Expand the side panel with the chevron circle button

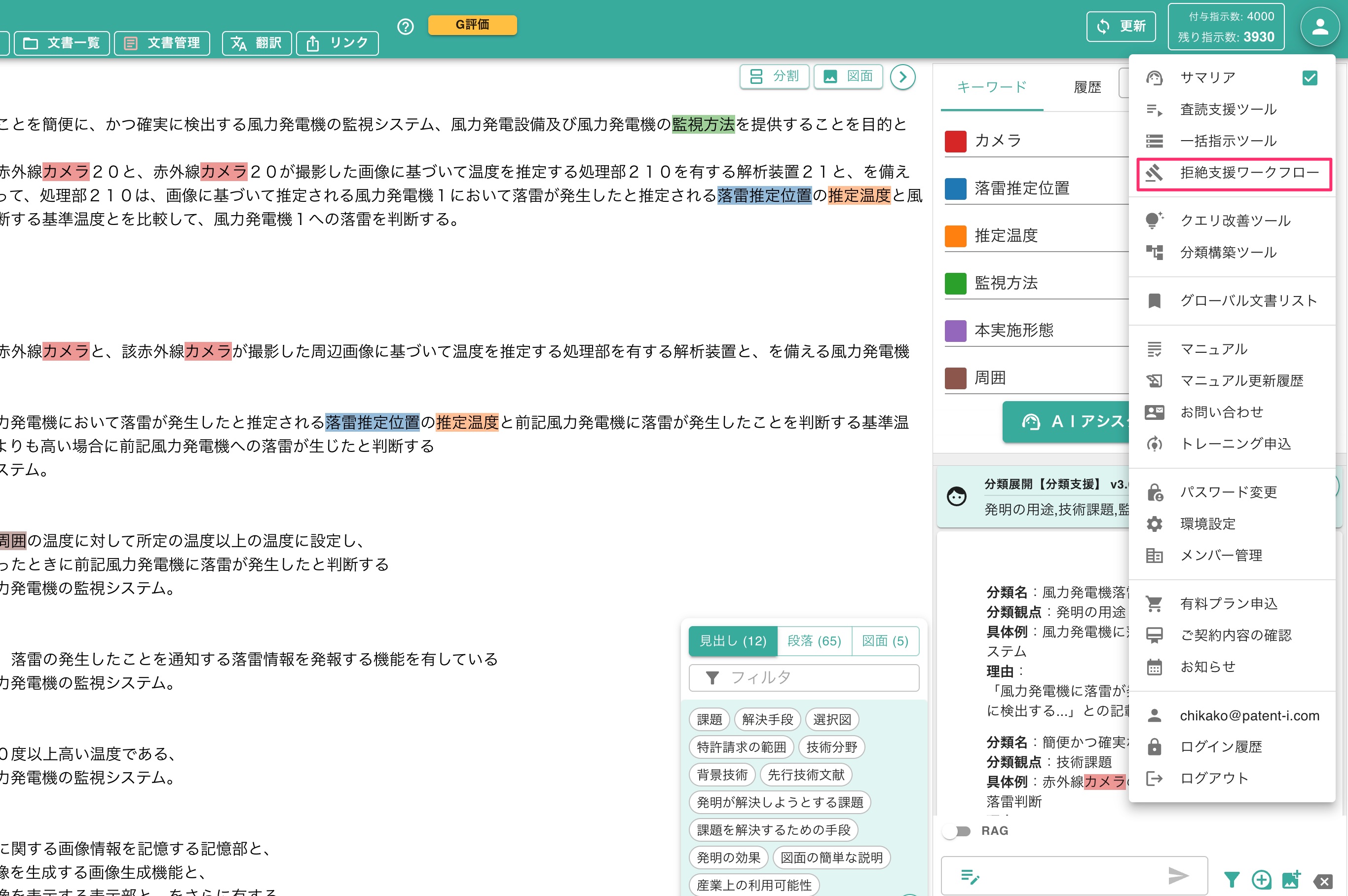pos(903,76)
